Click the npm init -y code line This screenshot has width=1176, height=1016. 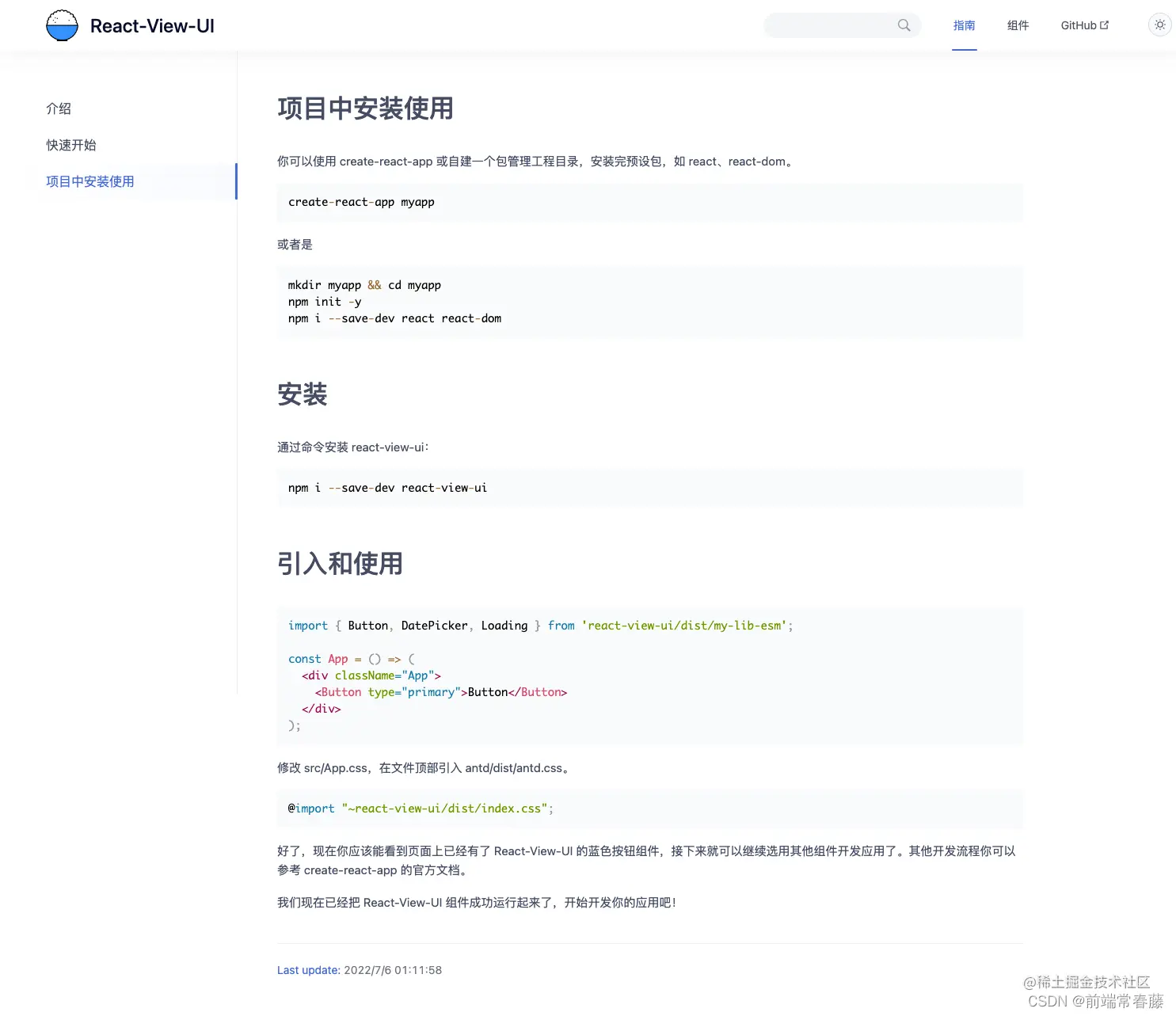coord(325,302)
